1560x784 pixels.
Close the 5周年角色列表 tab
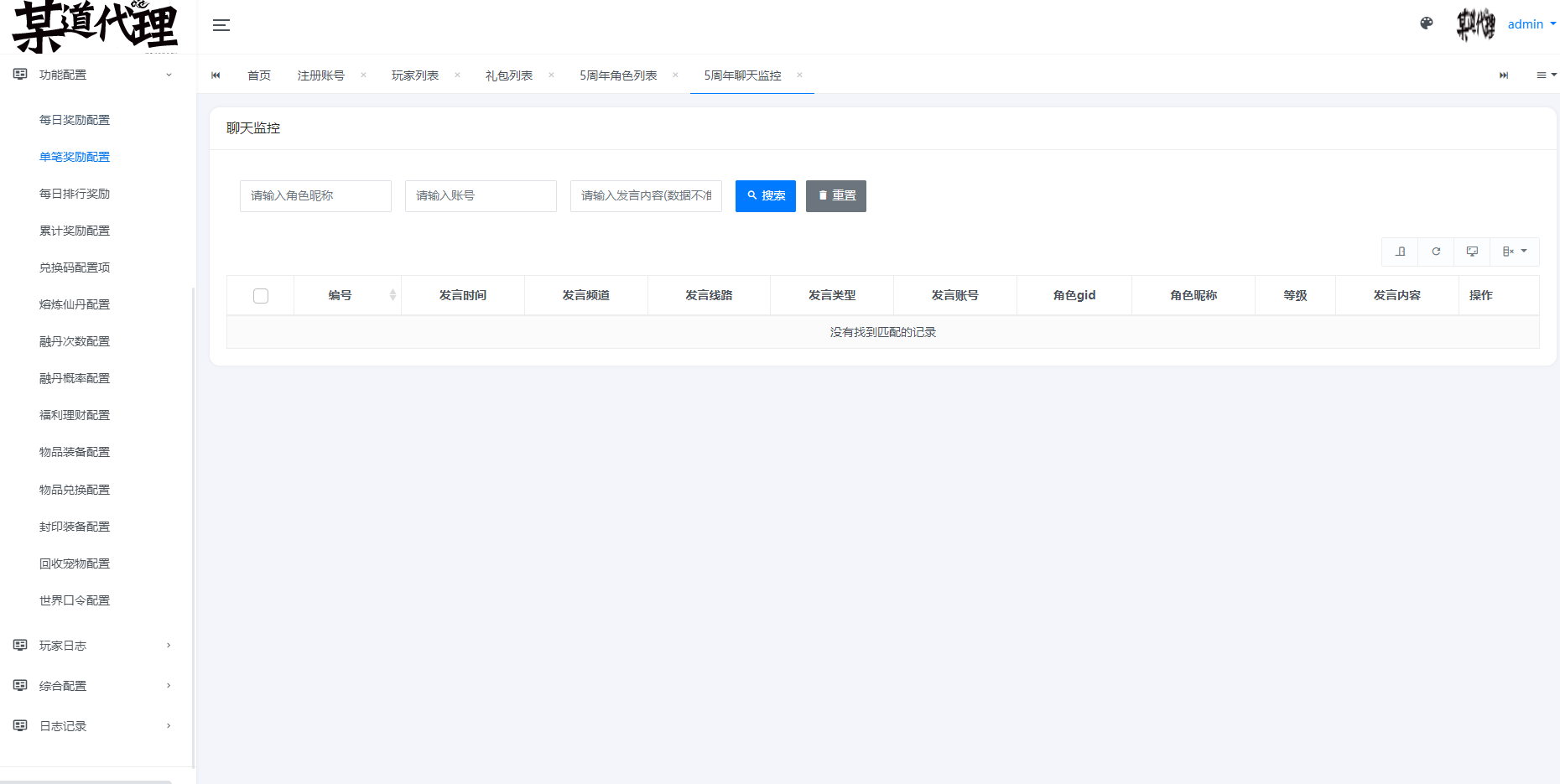pos(675,75)
